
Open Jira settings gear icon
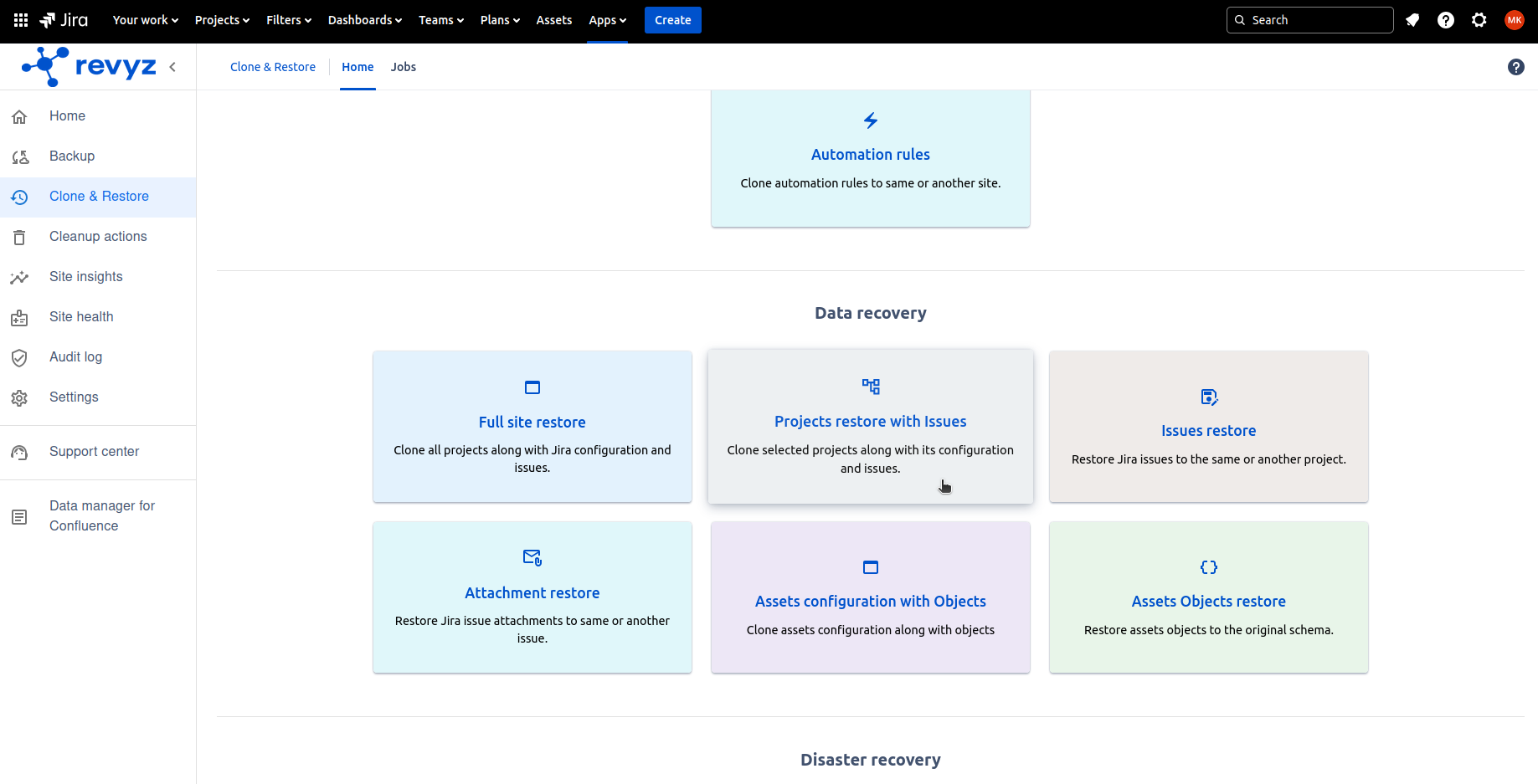click(x=1479, y=20)
